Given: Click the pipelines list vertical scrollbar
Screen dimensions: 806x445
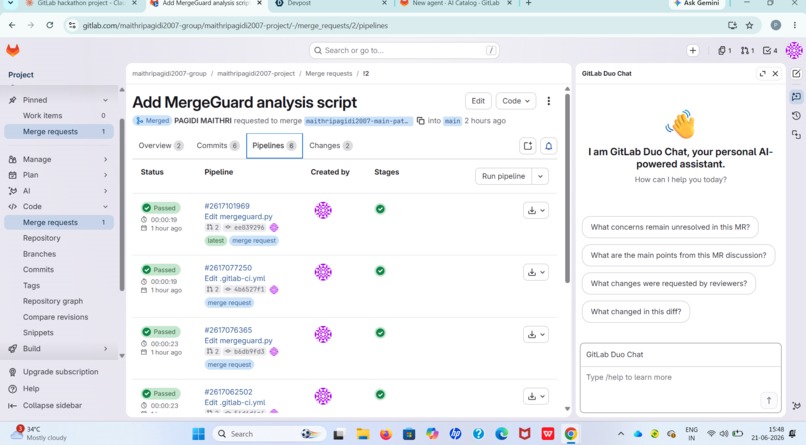Looking at the screenshot, I should pyautogui.click(x=567, y=188).
